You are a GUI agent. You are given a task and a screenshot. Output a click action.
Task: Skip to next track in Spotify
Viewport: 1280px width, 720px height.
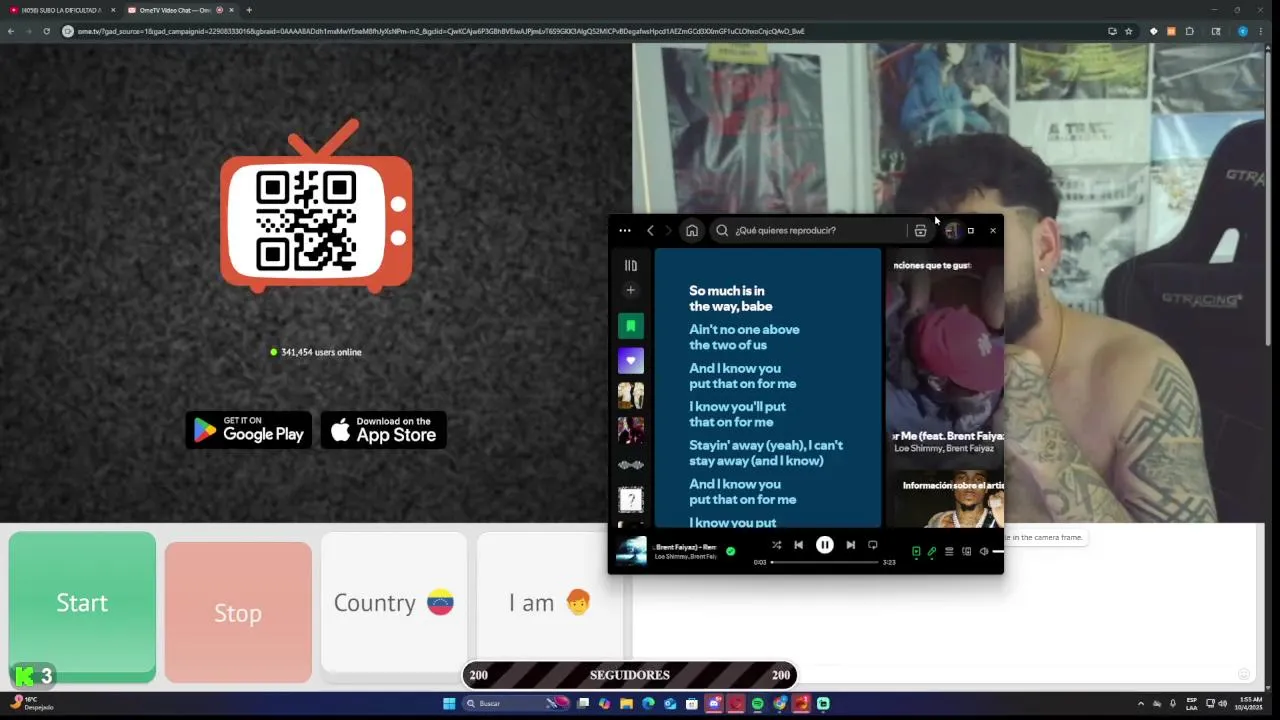pos(850,545)
